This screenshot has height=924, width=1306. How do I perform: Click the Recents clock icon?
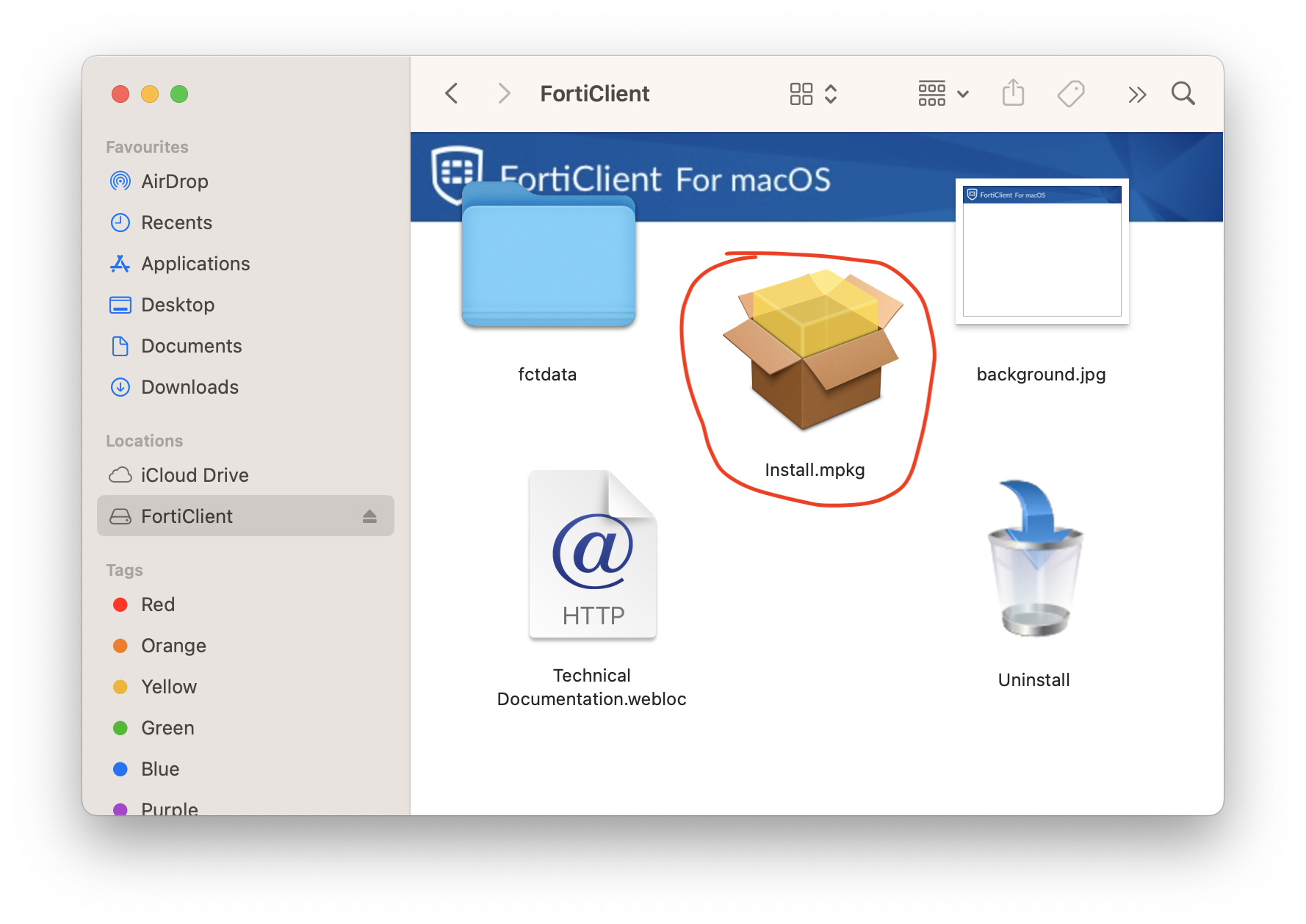coord(120,223)
